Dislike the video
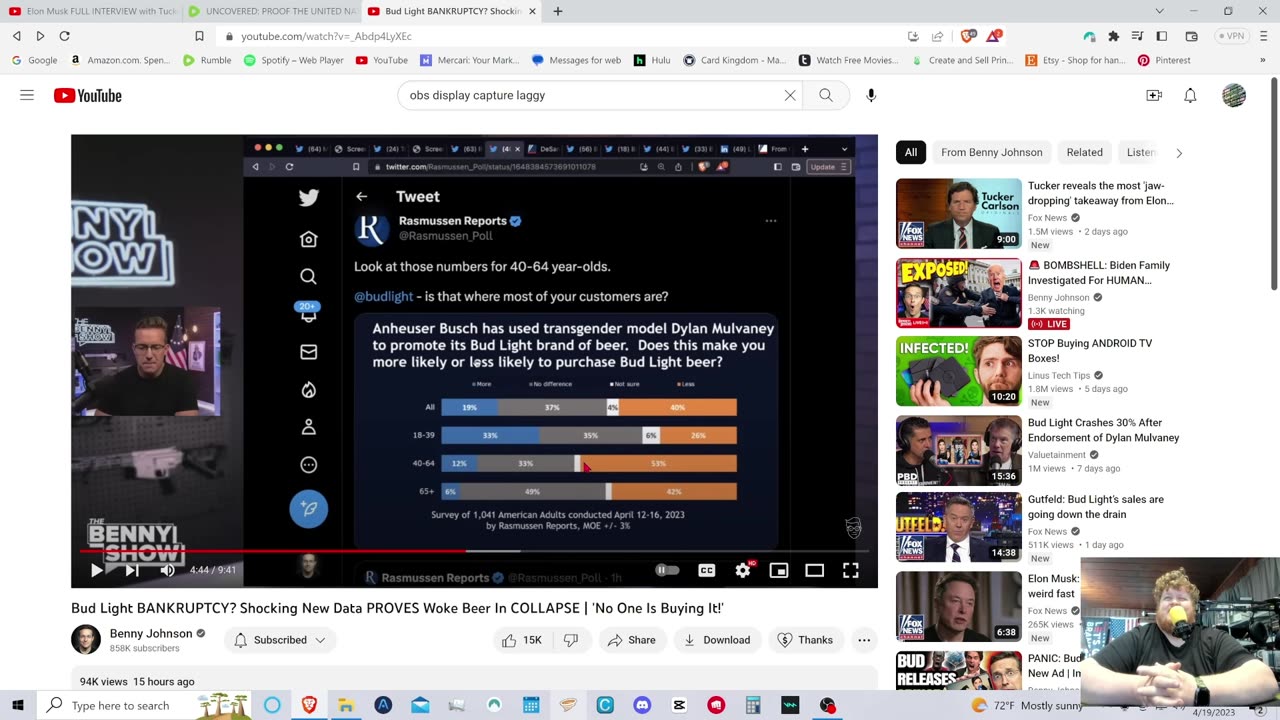1280x720 pixels. (x=571, y=640)
